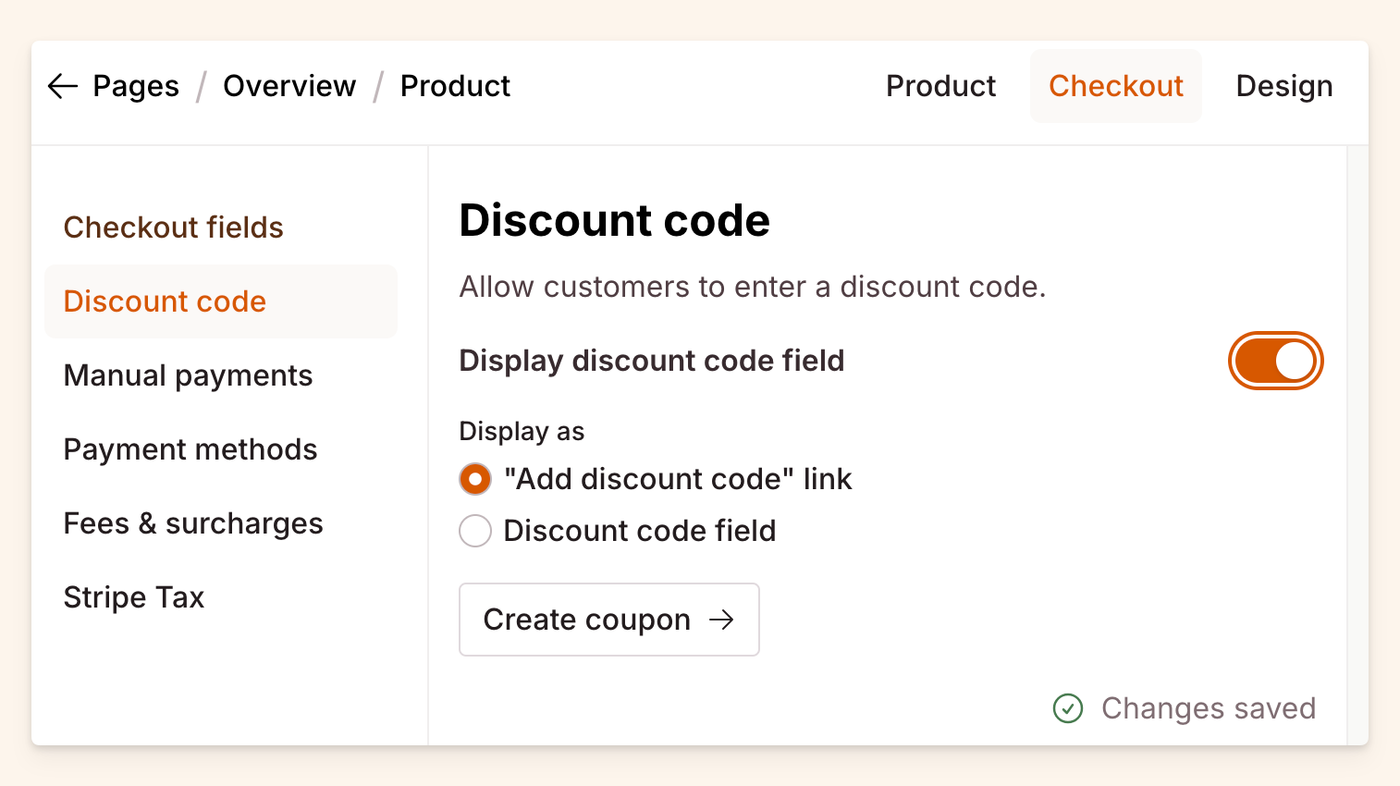Toggle the Display discount code field switch

pyautogui.click(x=1275, y=361)
